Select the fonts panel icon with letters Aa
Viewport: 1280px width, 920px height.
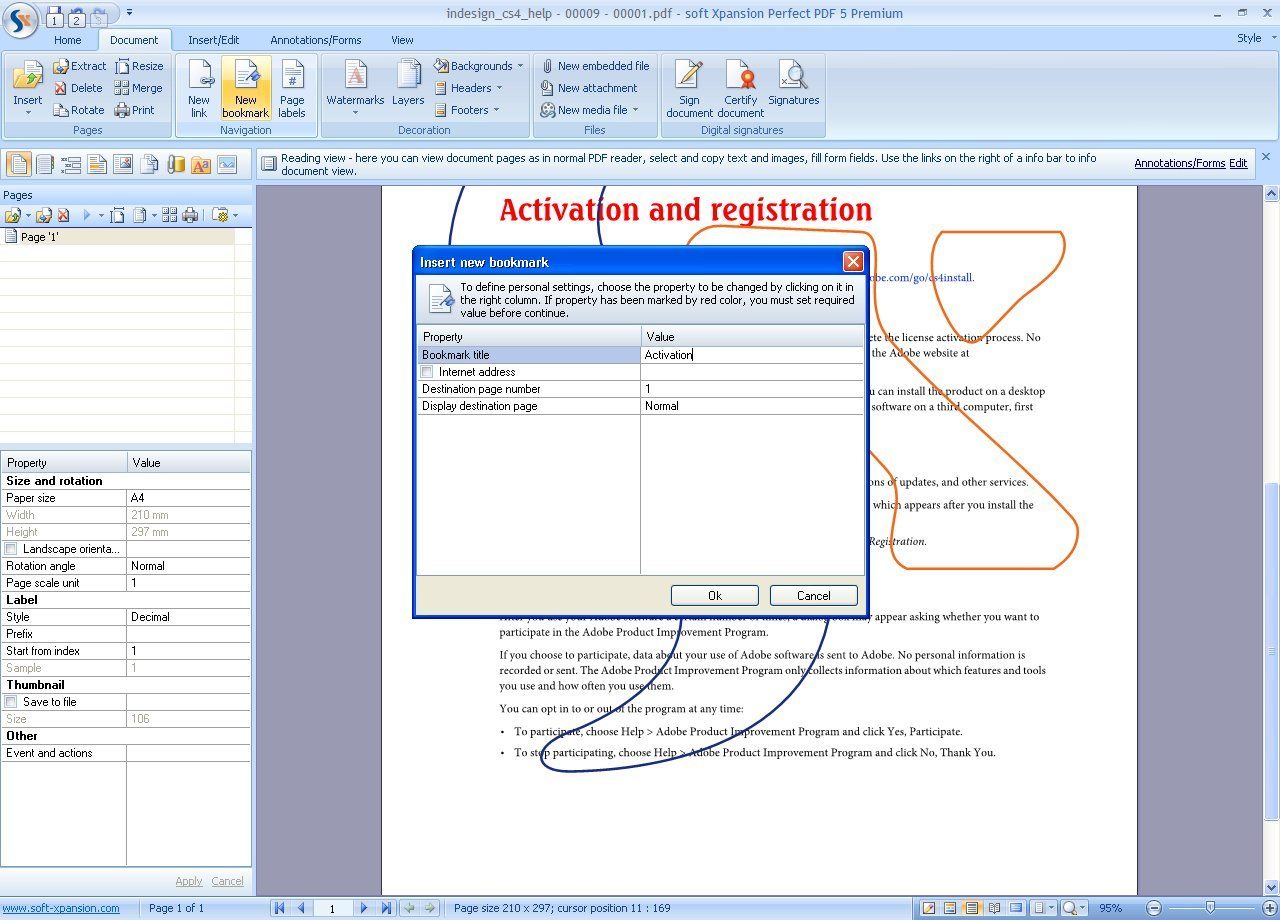(x=201, y=164)
